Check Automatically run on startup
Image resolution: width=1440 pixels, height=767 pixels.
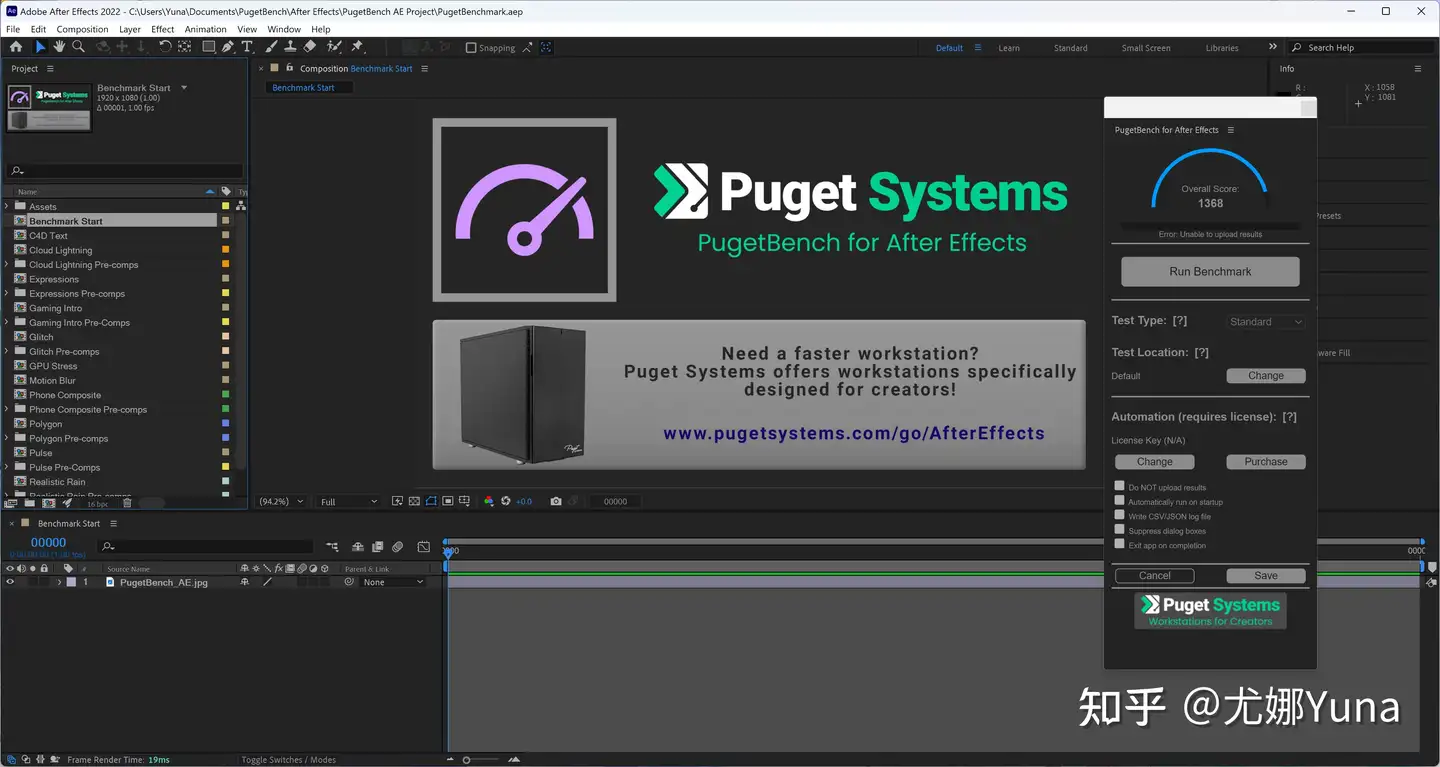(1120, 500)
